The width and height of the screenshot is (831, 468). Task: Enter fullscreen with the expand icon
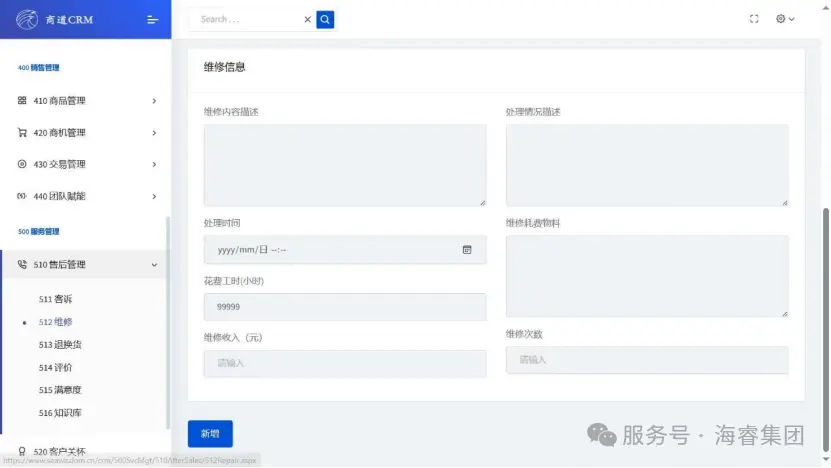coord(754,19)
